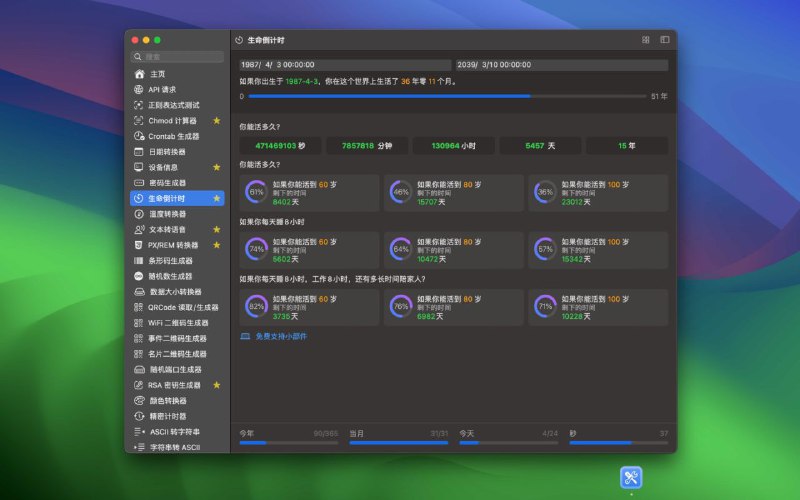The height and width of the screenshot is (500, 800).
Task: Focus the sidebar search field
Action: point(177,57)
